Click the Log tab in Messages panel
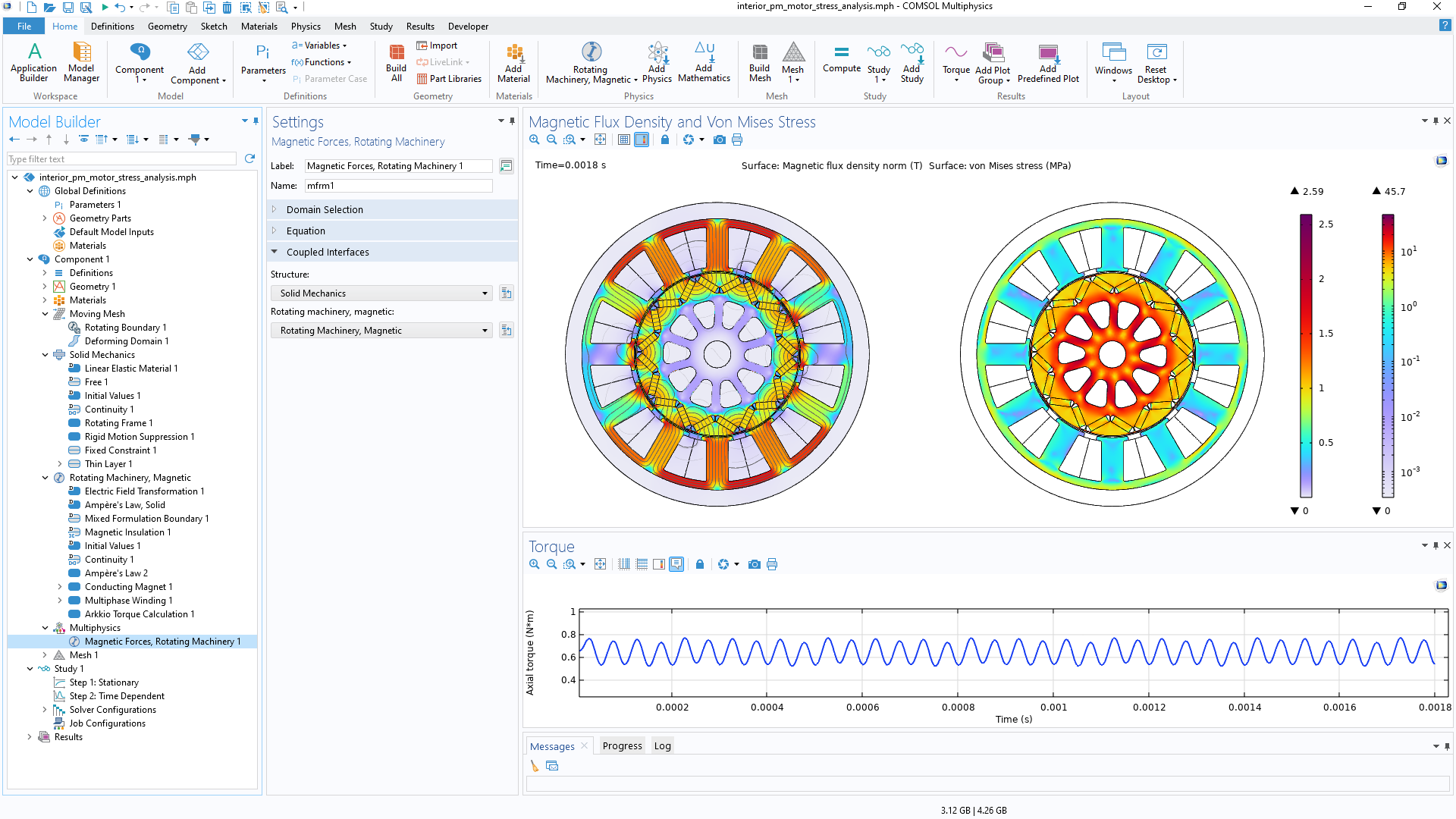The height and width of the screenshot is (819, 1456). point(662,745)
